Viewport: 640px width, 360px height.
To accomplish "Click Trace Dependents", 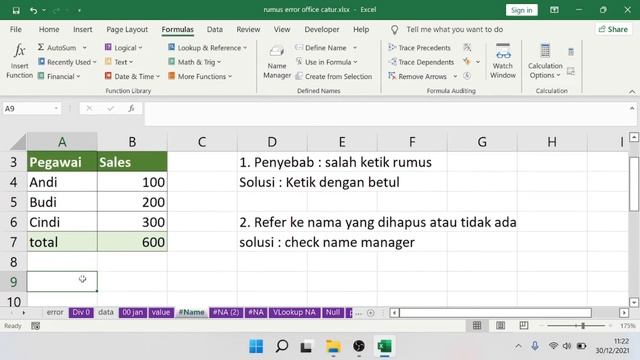I will [x=421, y=62].
